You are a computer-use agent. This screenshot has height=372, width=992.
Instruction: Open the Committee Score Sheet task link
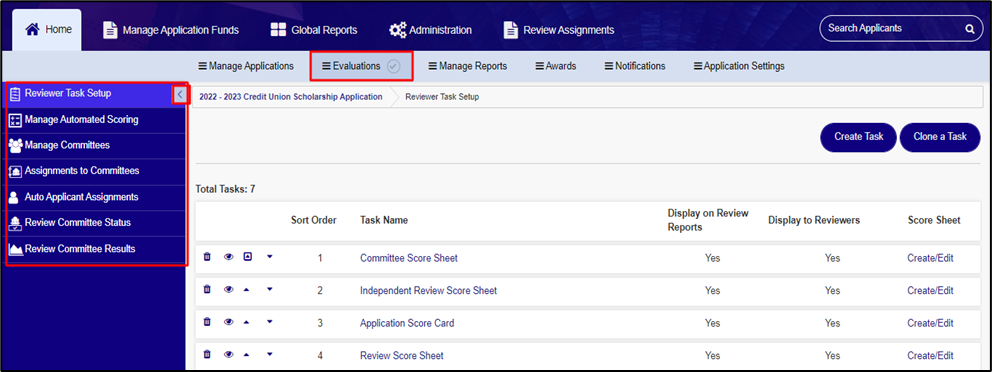point(409,258)
